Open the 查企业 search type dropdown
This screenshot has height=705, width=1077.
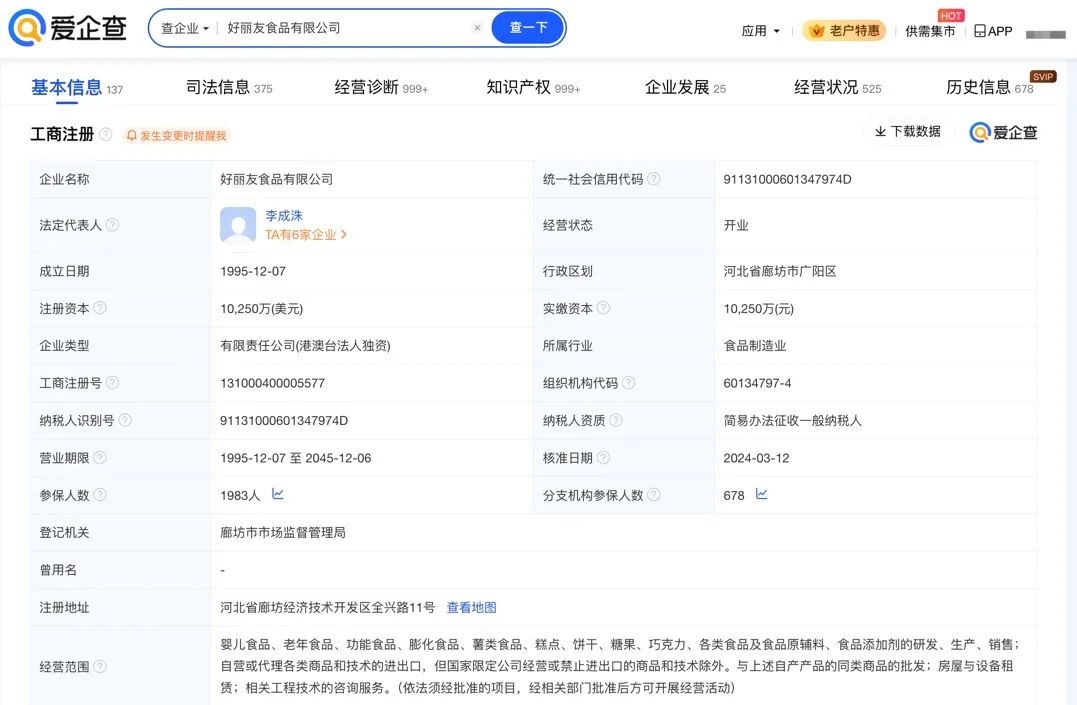pyautogui.click(x=185, y=28)
